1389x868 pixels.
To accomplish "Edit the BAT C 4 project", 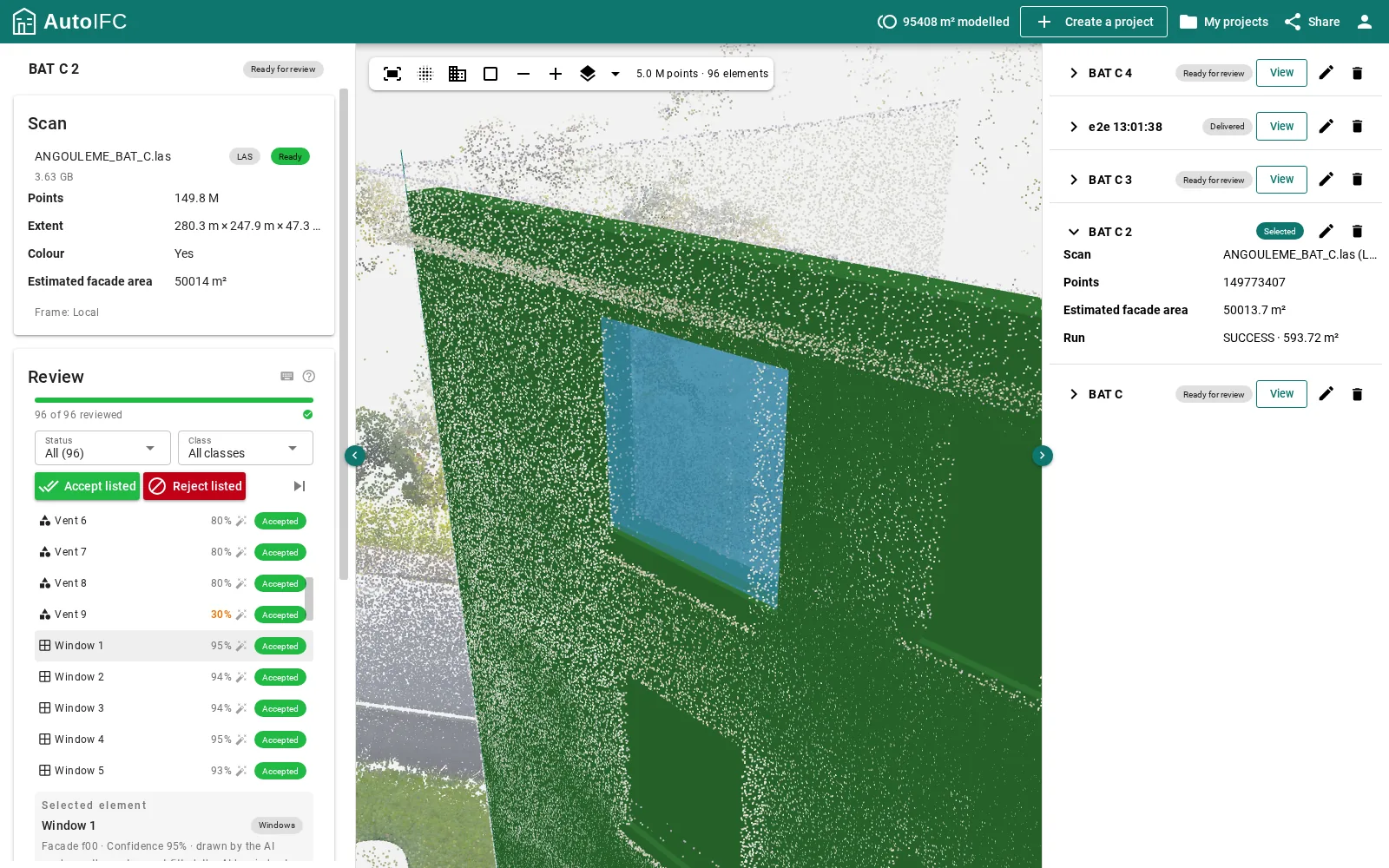I will (x=1326, y=73).
